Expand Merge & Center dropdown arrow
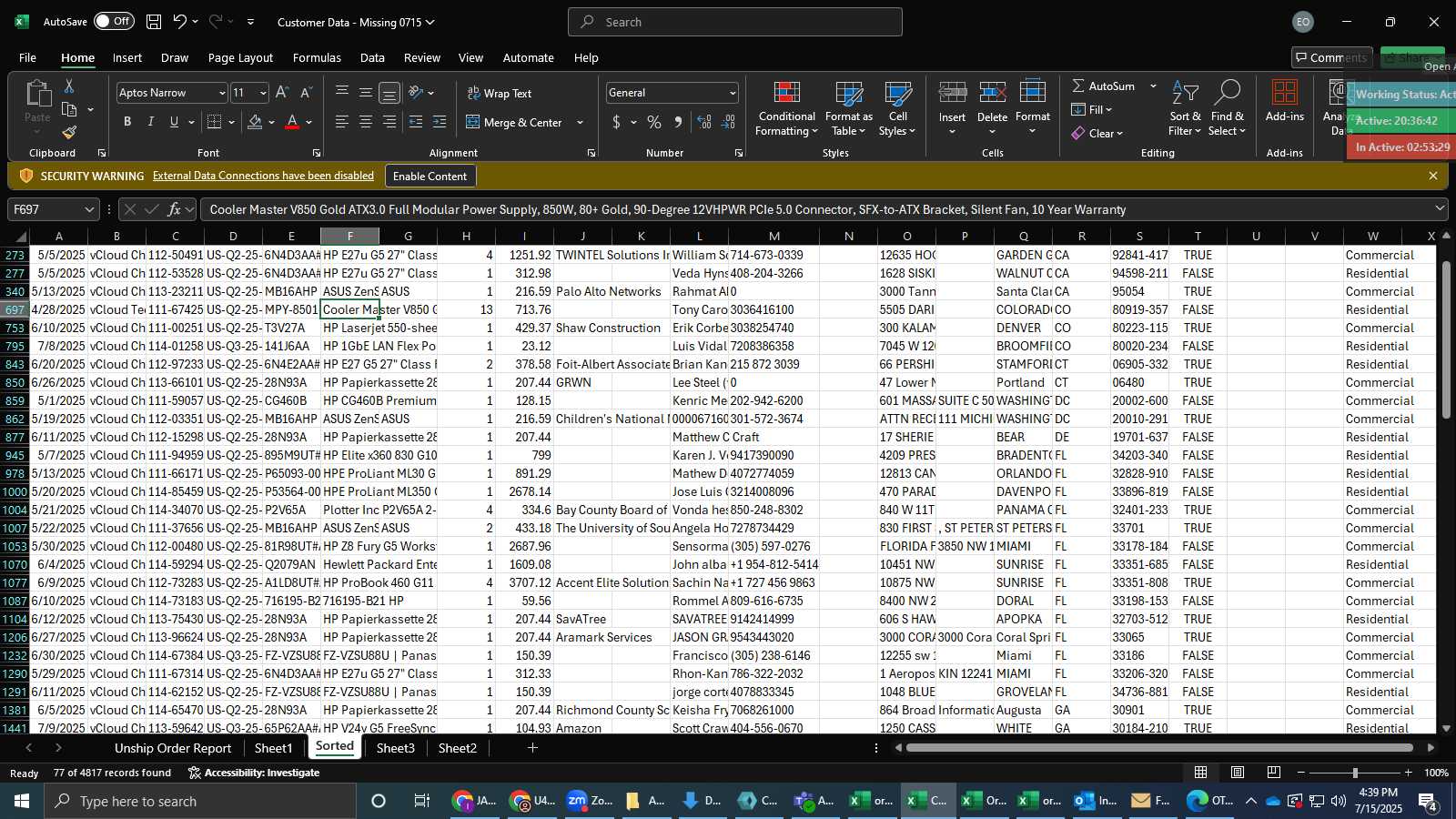This screenshot has height=819, width=1456. click(580, 122)
